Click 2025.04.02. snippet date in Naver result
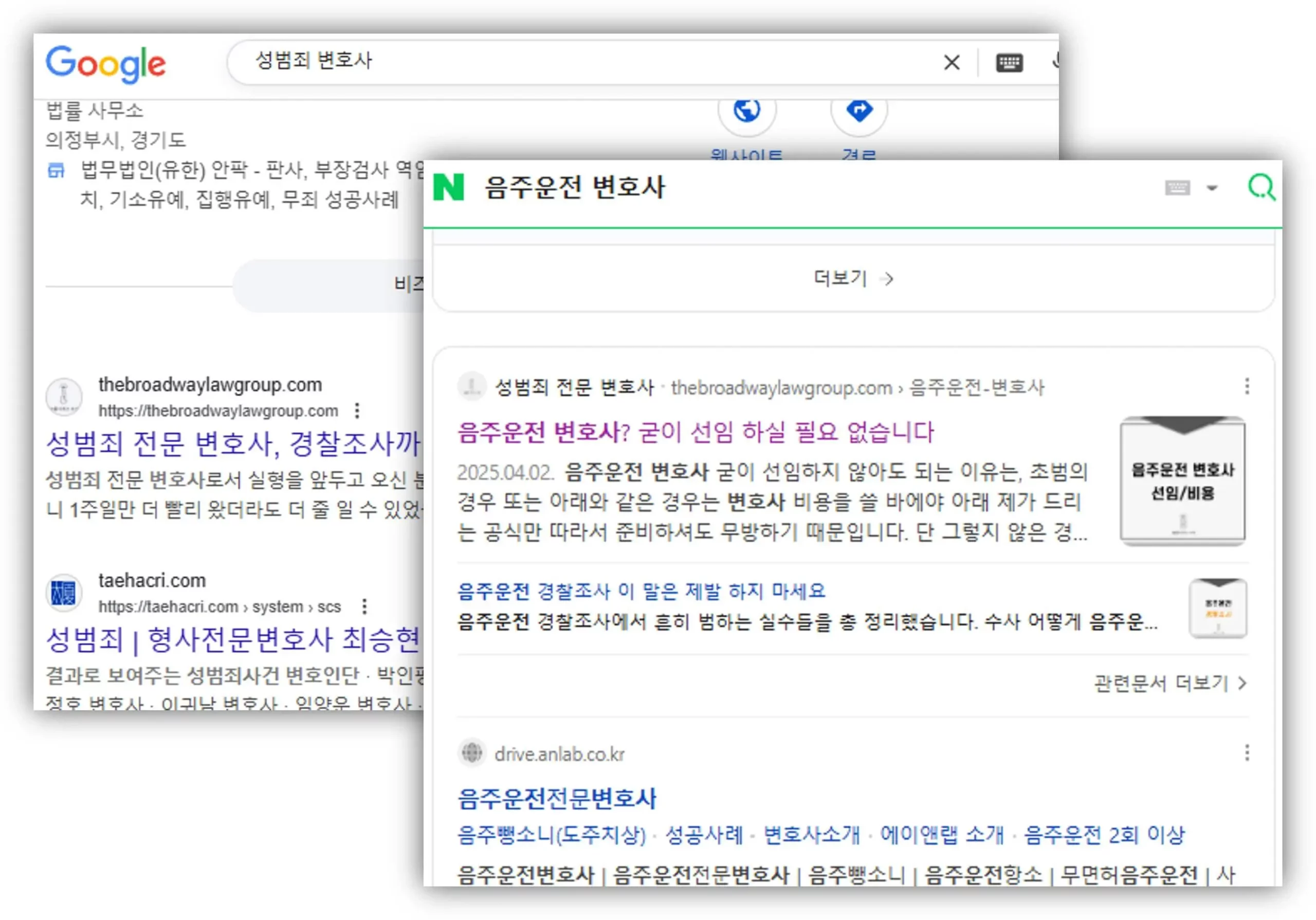Screen dimensions: 1316x920 click(505, 472)
